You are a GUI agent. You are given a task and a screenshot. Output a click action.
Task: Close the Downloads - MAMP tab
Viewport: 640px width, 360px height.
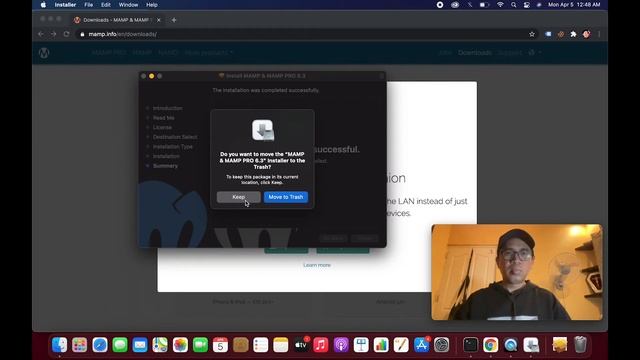[x=159, y=20]
